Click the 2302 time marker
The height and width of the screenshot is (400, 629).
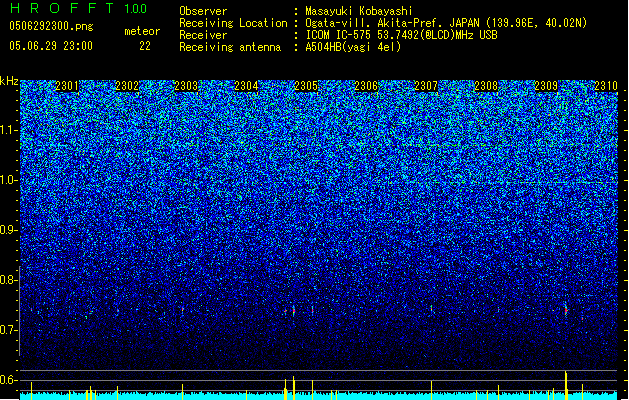pyautogui.click(x=127, y=86)
